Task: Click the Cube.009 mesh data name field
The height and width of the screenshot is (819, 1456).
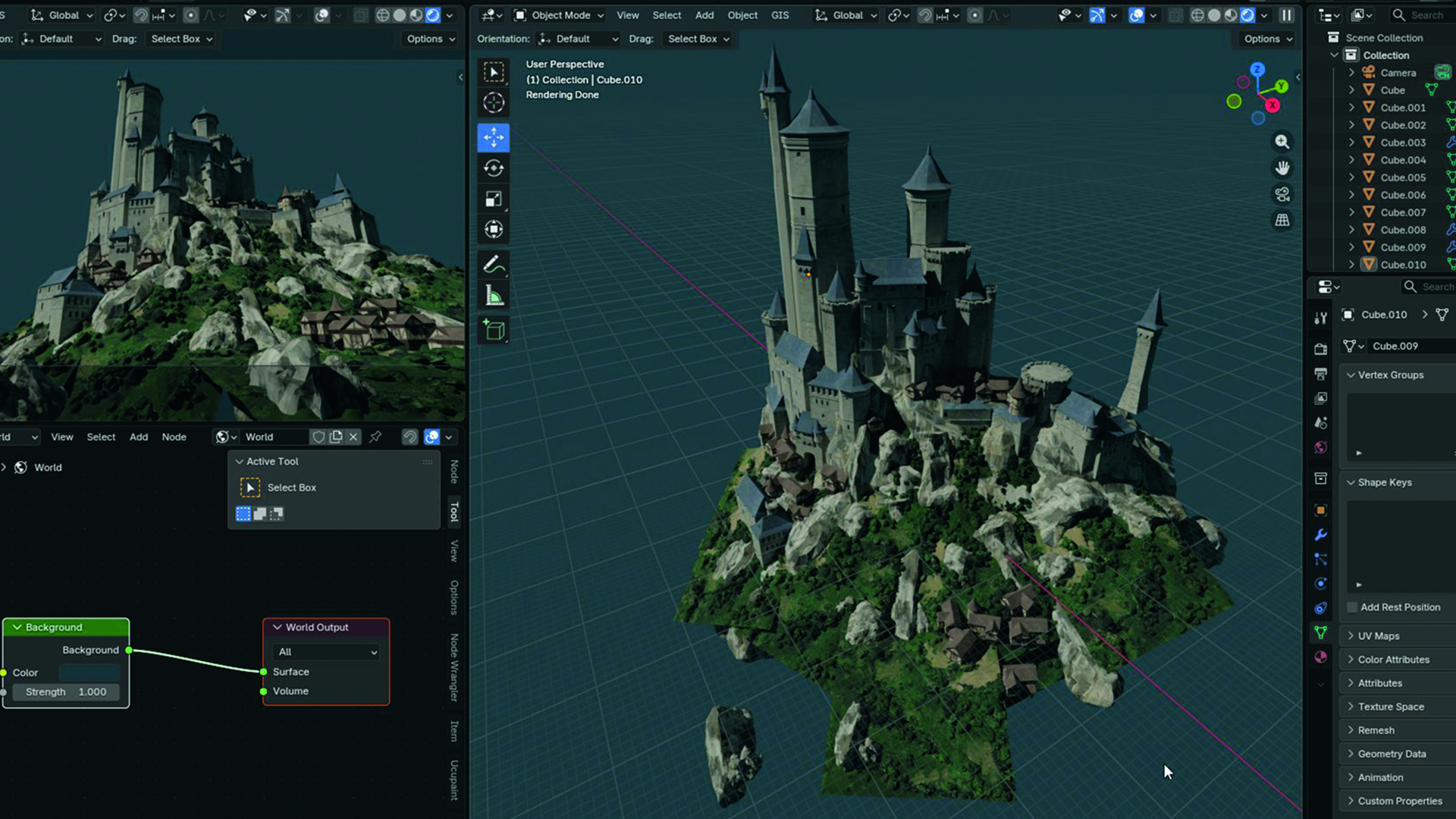Action: pos(1410,346)
